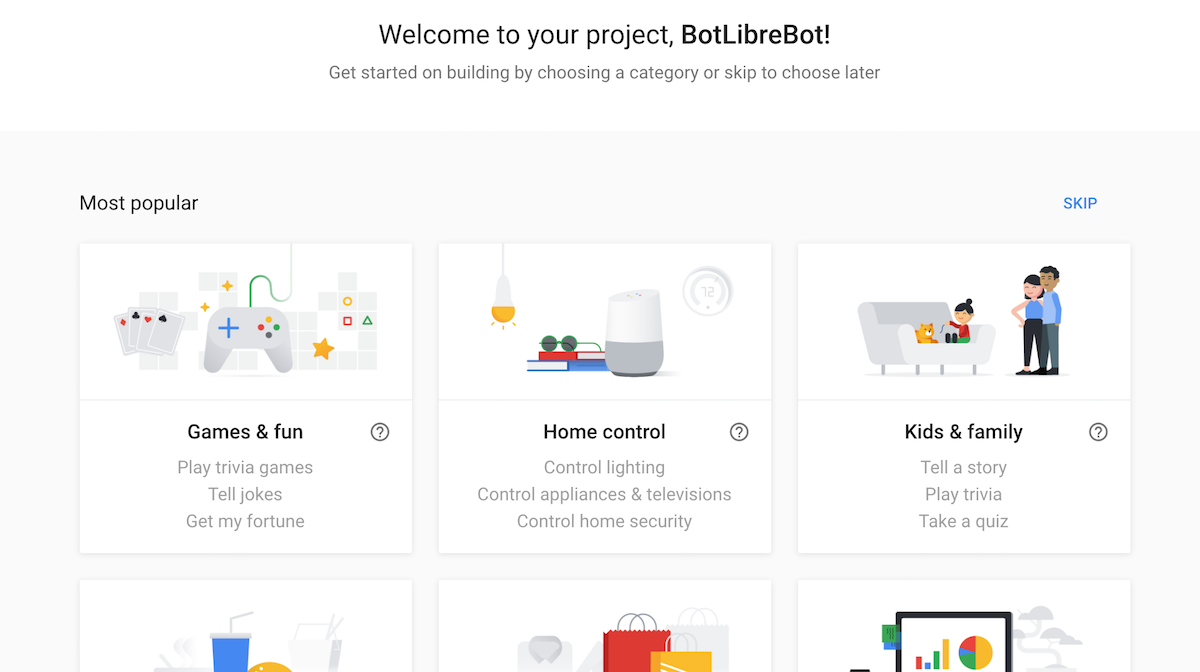Click 'Play trivia games' text
Screen dimensions: 1200x672
(245, 467)
